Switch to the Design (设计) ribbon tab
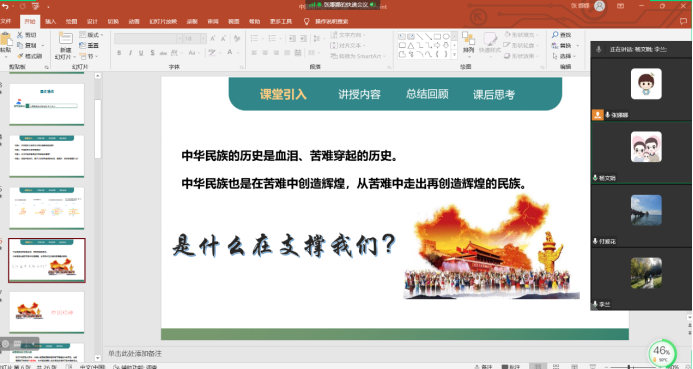 pos(92,21)
